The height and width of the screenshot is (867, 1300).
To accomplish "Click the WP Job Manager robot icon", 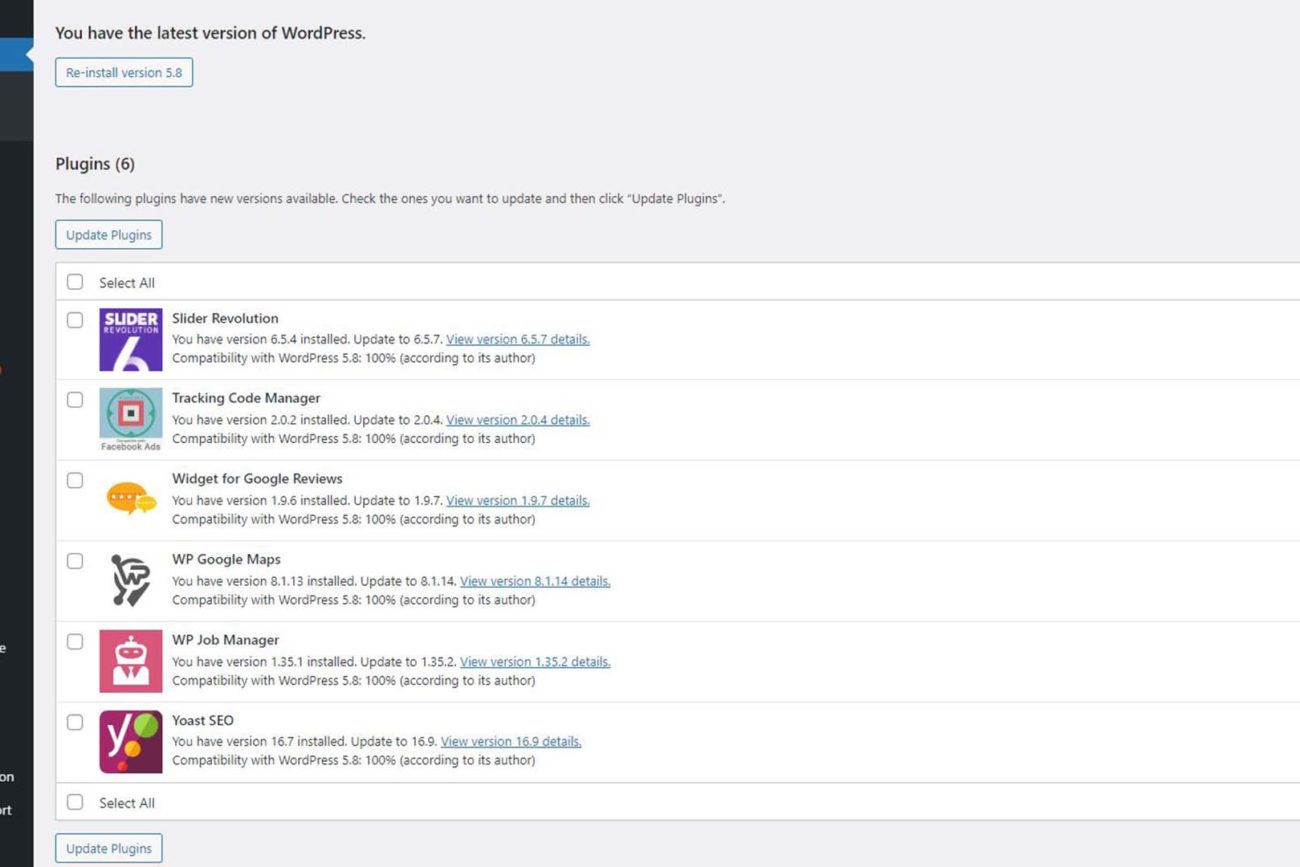I will pyautogui.click(x=129, y=660).
